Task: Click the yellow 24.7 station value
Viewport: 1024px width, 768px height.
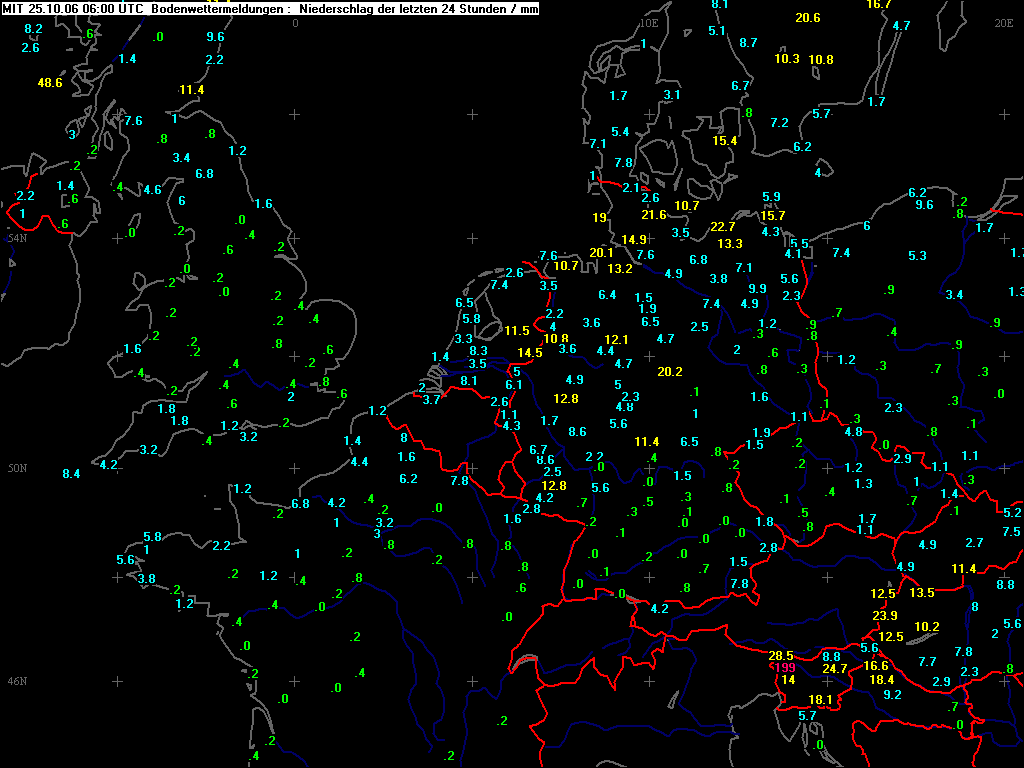Action: tap(835, 669)
